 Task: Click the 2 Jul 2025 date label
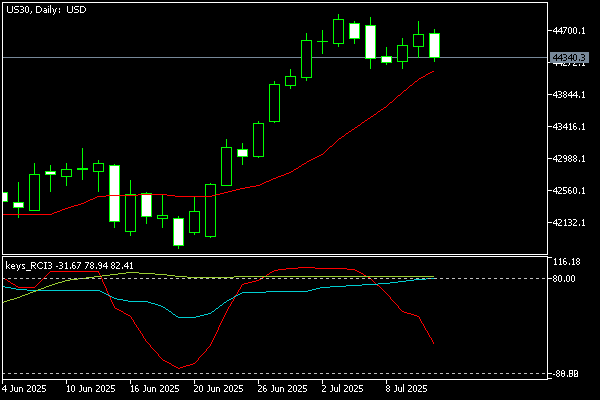coord(342,389)
